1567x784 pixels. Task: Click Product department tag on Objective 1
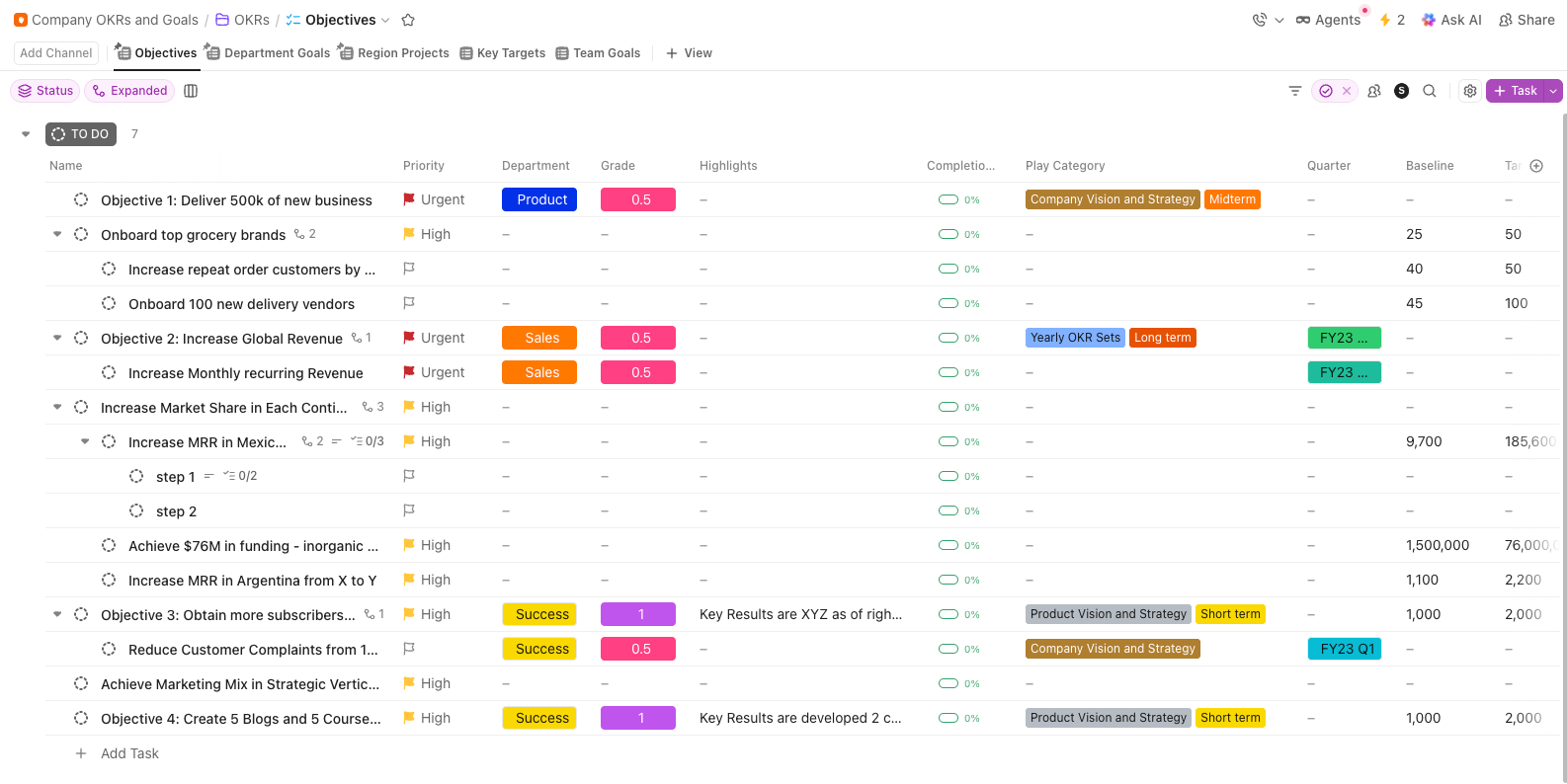[539, 199]
